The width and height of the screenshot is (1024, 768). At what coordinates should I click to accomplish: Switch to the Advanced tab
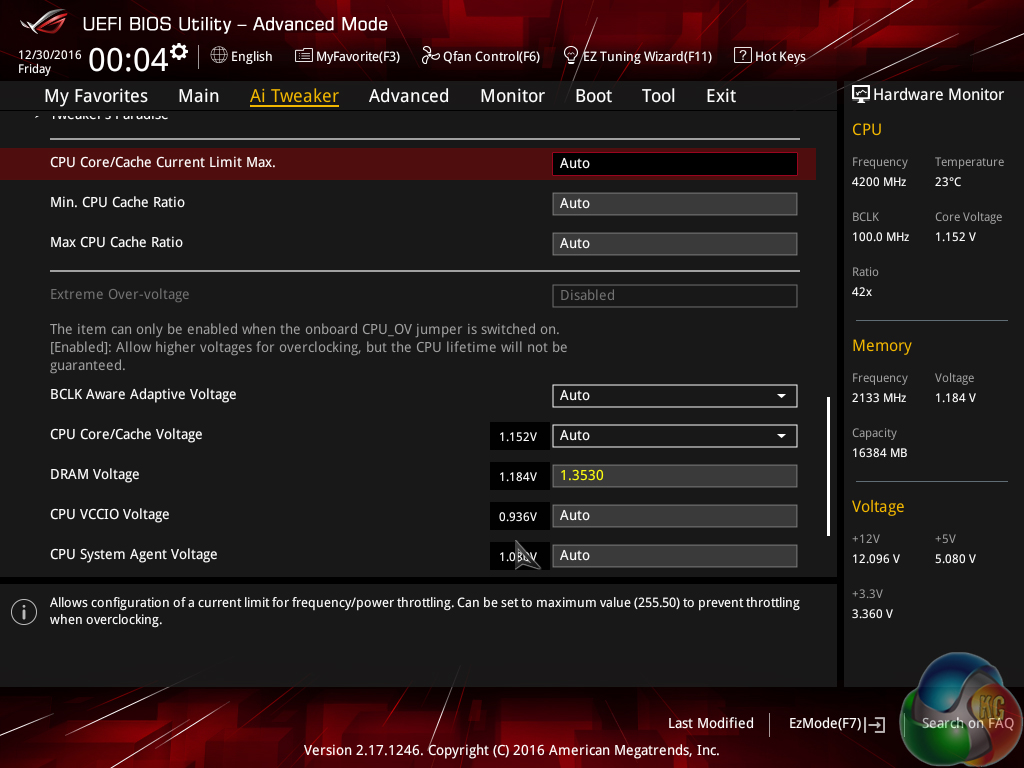408,96
